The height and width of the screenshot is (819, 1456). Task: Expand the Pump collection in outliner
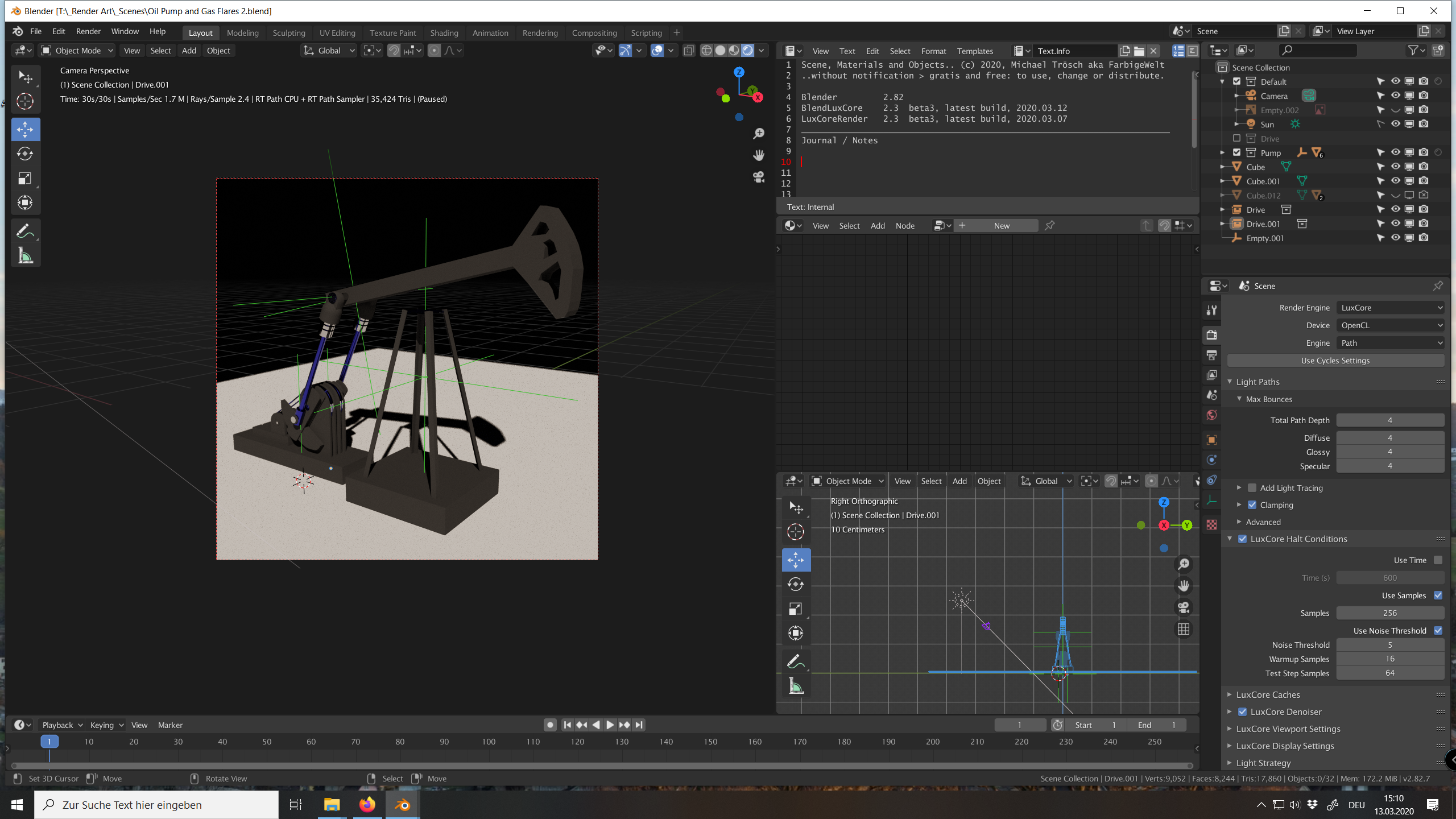[1222, 152]
